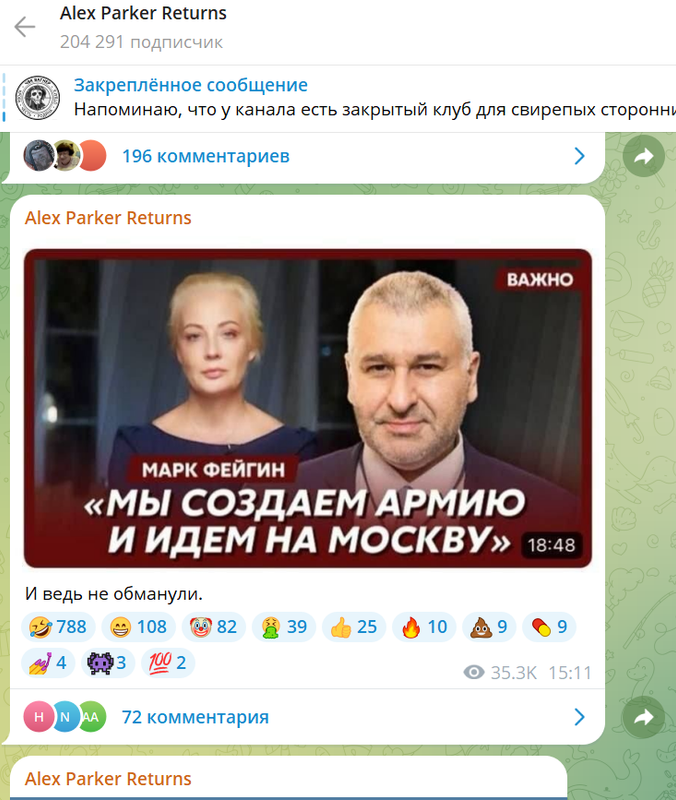
Task: Add the thumbs up reaction with 25
Action: 354,627
